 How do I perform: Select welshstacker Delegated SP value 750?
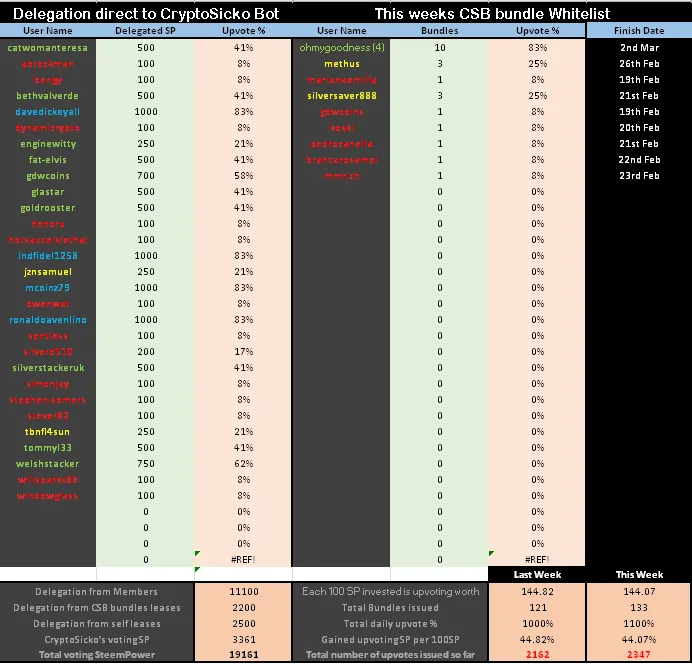coord(146,464)
